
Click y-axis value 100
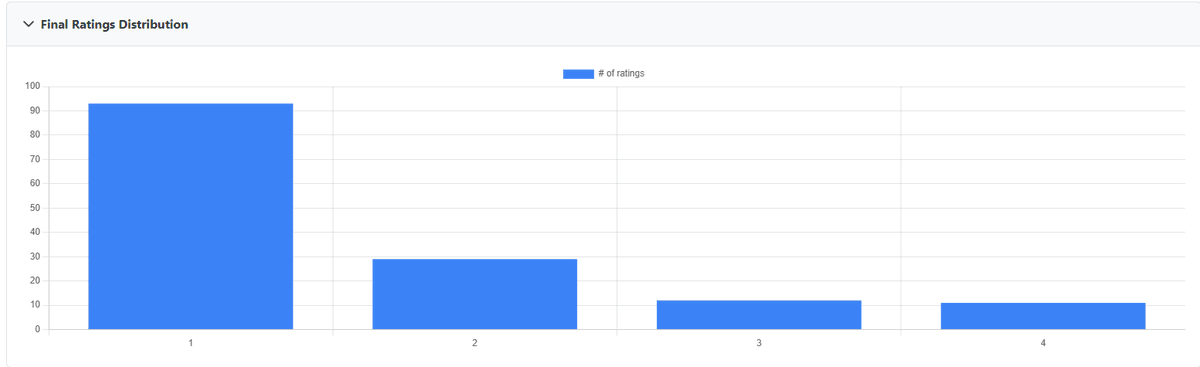point(32,86)
